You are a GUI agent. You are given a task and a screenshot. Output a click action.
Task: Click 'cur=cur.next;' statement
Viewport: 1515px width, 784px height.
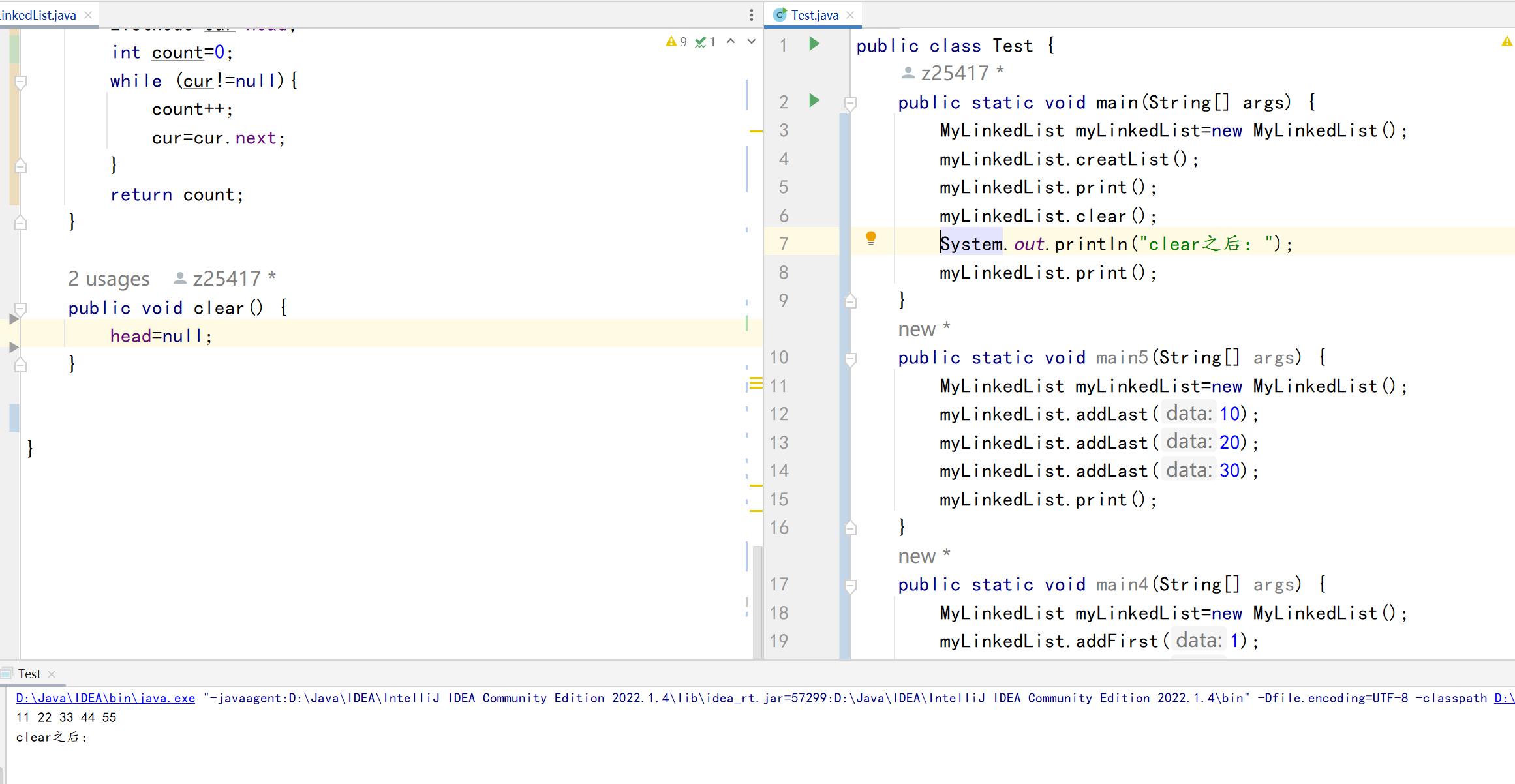(219, 138)
